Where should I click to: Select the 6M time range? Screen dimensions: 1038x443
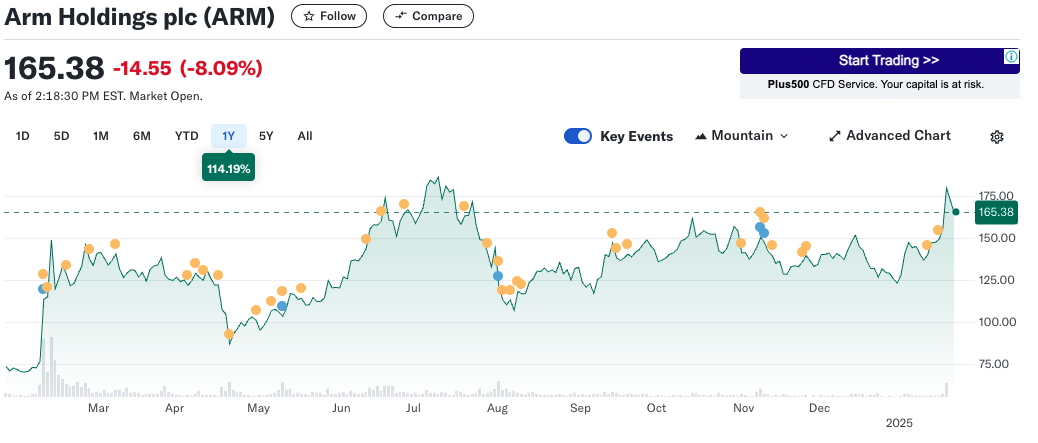pyautogui.click(x=142, y=136)
